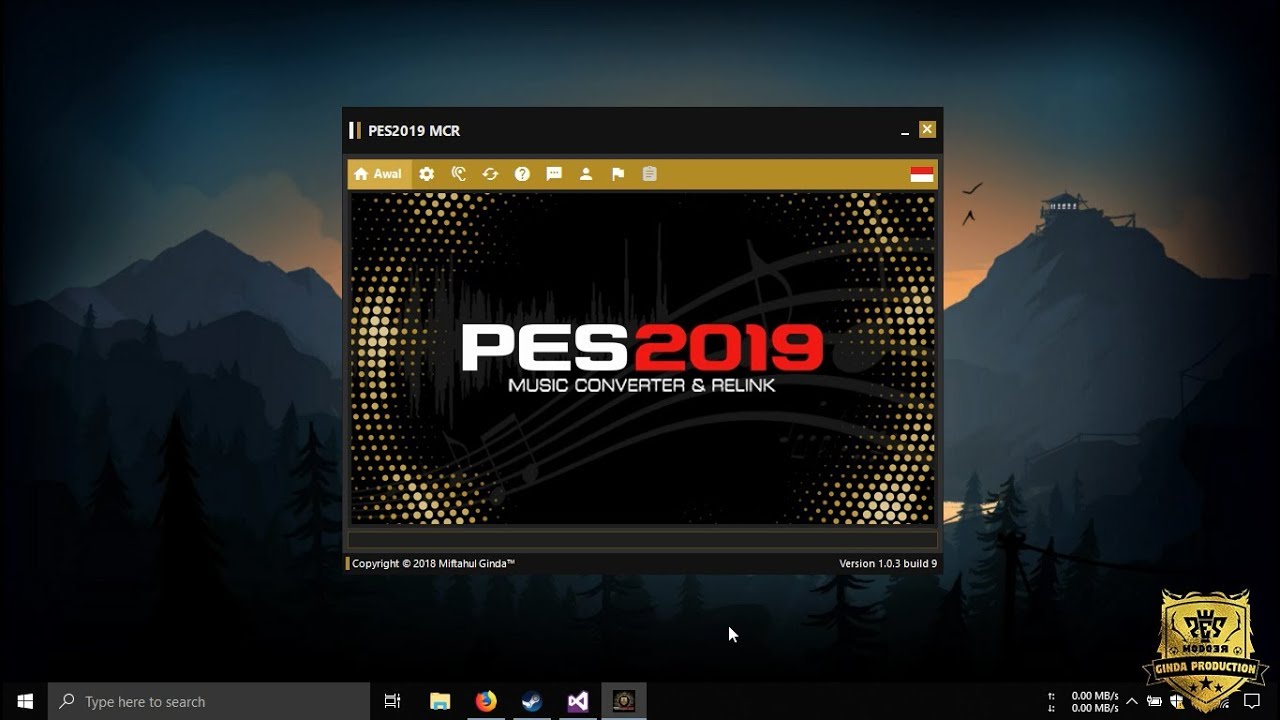Open Steam from the taskbar

(532, 702)
